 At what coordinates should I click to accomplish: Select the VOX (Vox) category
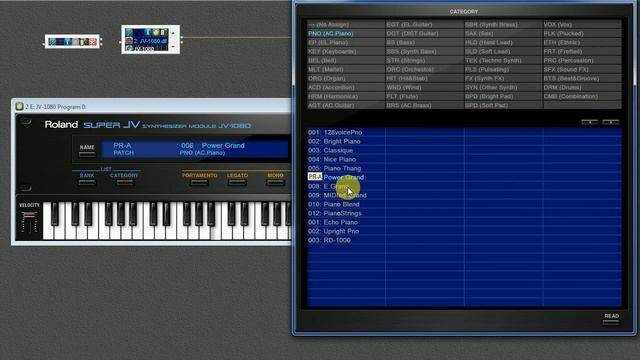click(x=582, y=24)
